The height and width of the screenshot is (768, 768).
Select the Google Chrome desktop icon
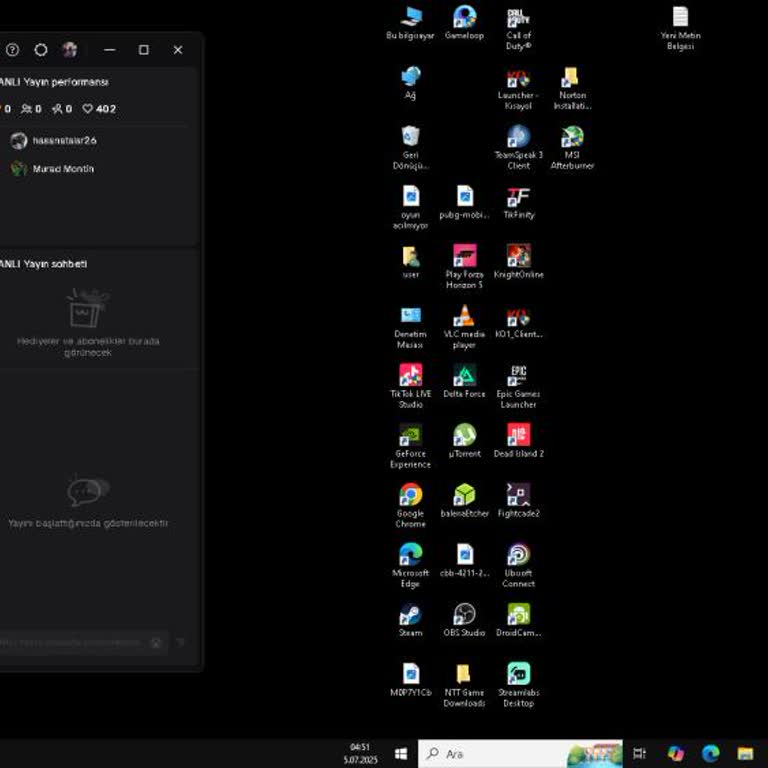pyautogui.click(x=410, y=496)
